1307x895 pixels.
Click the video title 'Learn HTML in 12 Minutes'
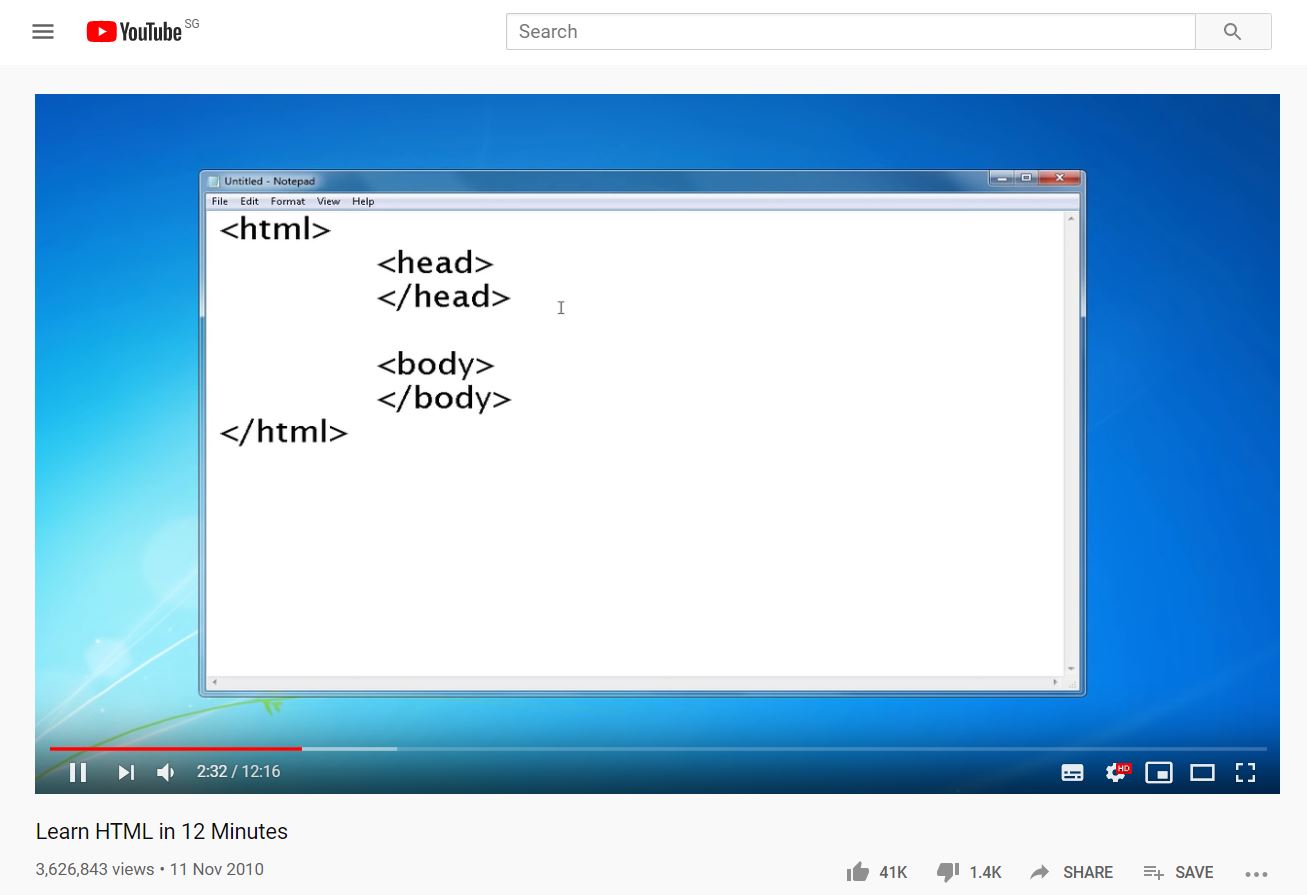coord(162,831)
